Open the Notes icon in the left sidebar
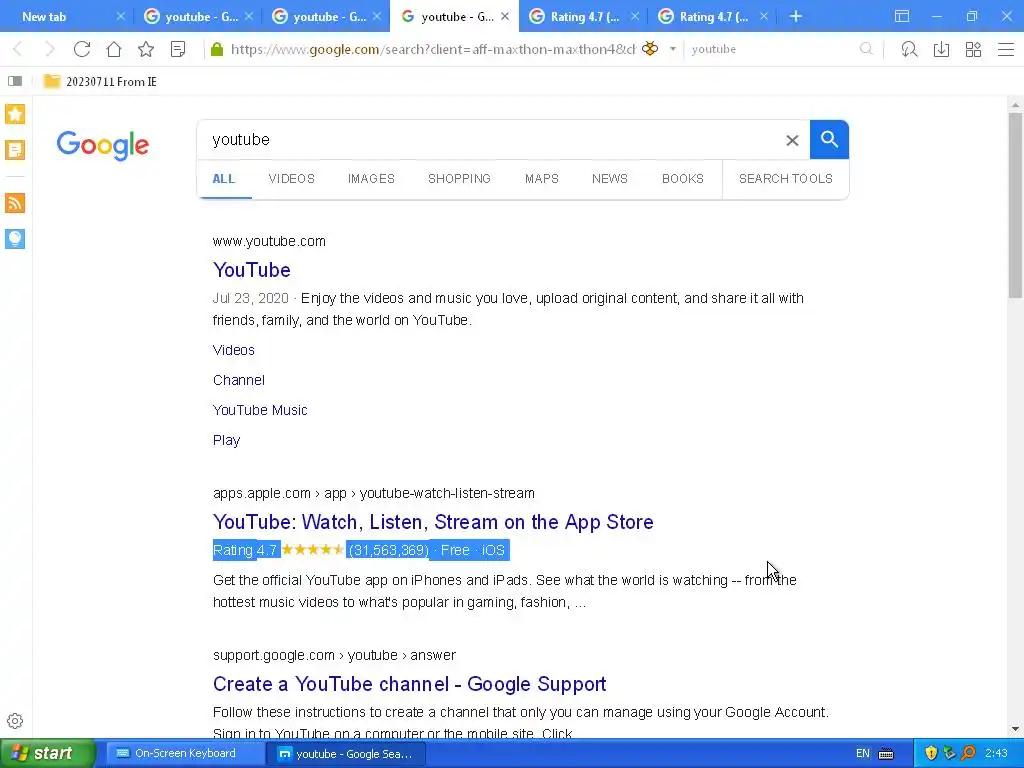 click(x=15, y=150)
